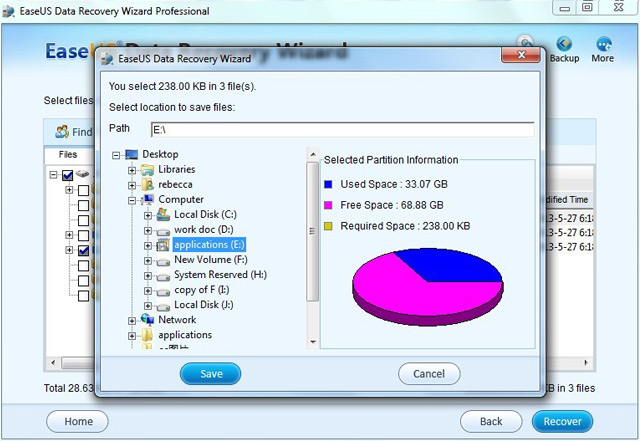The height and width of the screenshot is (441, 640).
Task: Click the Computer icon in tree
Action: (147, 199)
